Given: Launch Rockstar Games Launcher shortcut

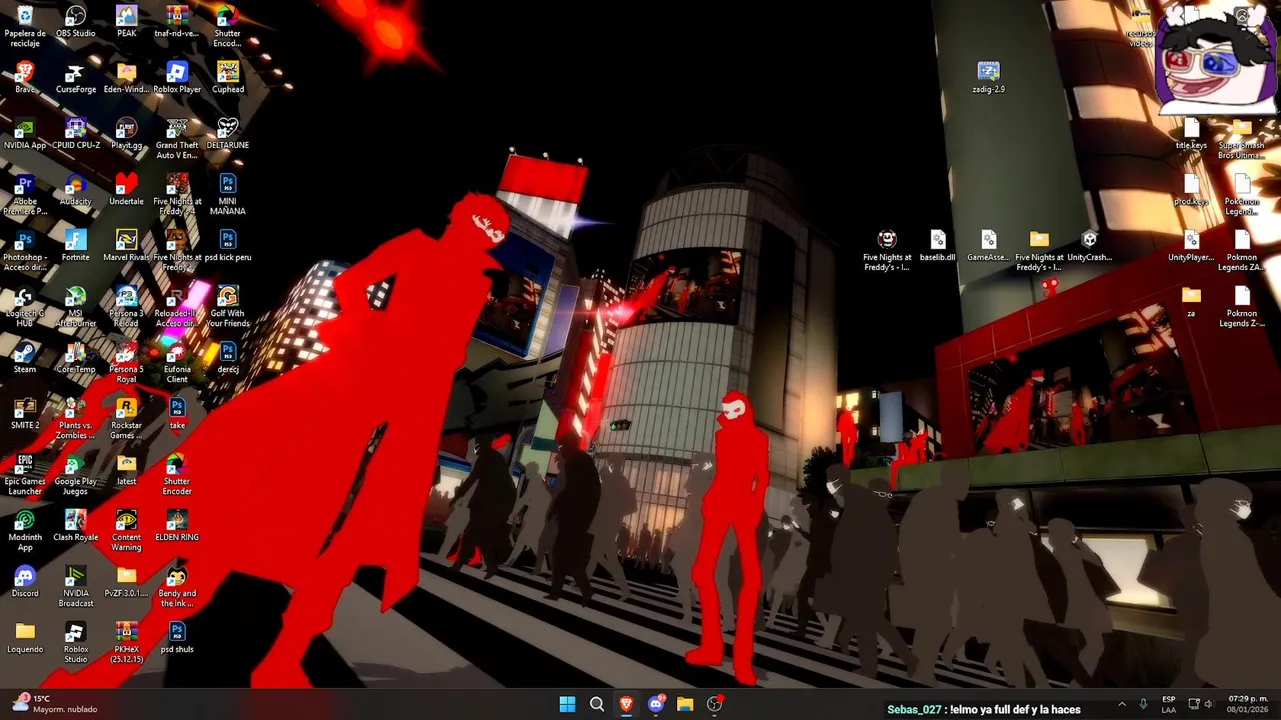Looking at the screenshot, I should tap(126, 418).
